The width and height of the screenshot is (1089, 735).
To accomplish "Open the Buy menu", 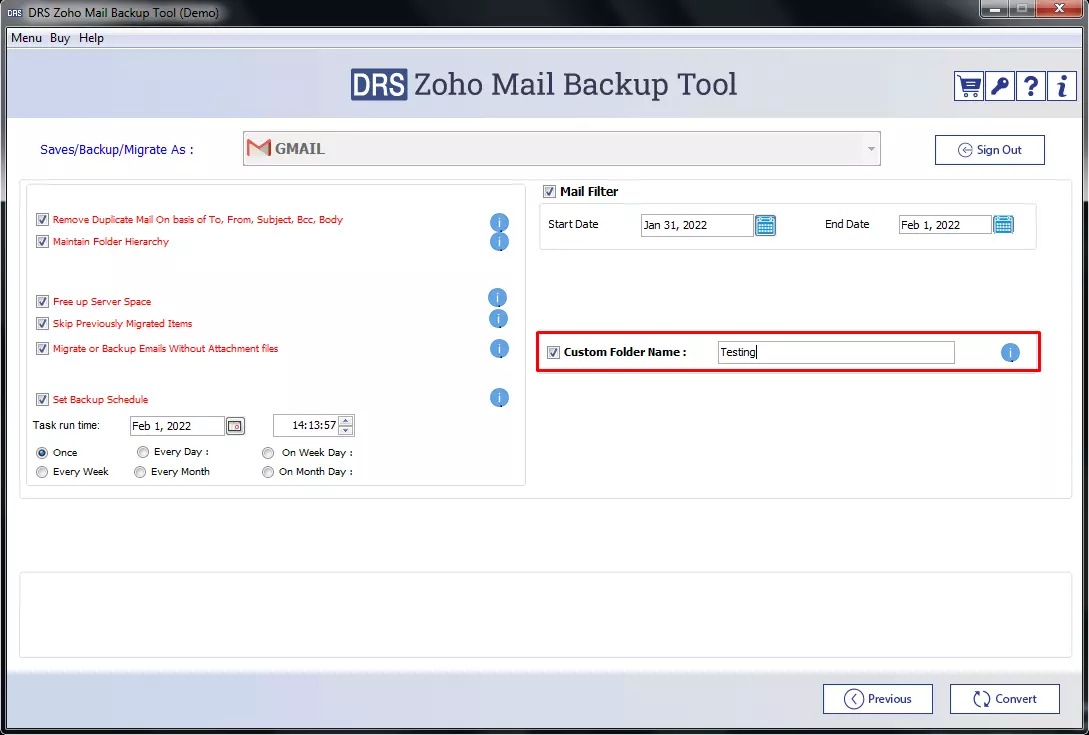I will pos(60,38).
